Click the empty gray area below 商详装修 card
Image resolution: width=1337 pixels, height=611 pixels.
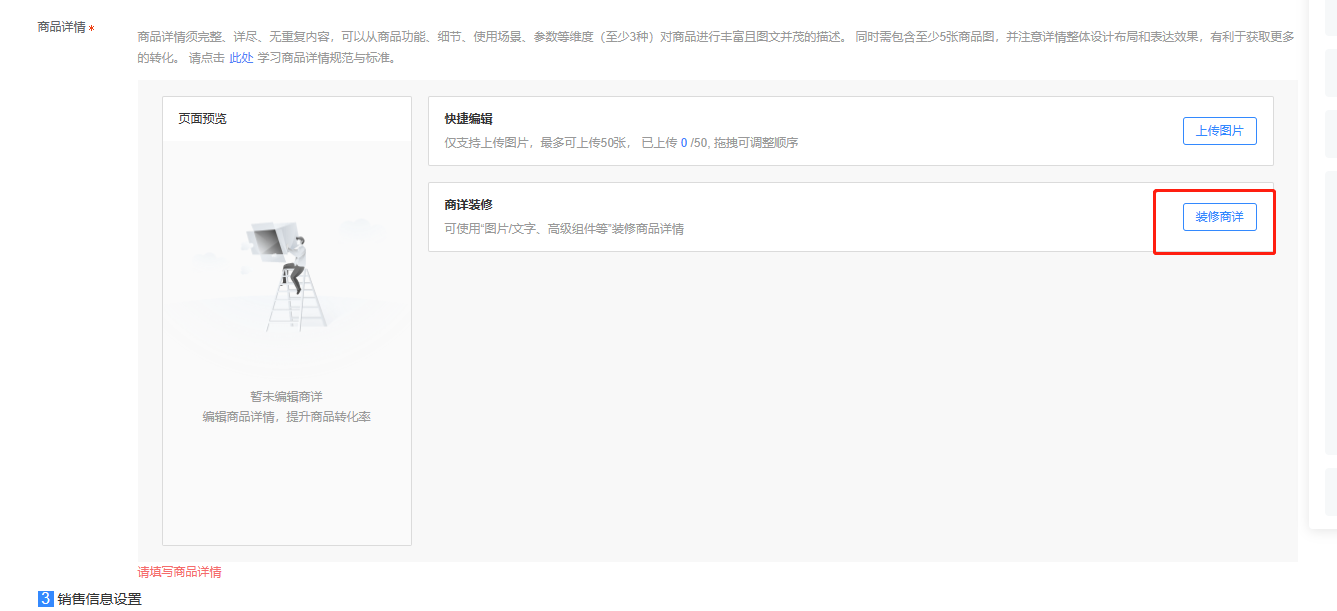point(850,400)
